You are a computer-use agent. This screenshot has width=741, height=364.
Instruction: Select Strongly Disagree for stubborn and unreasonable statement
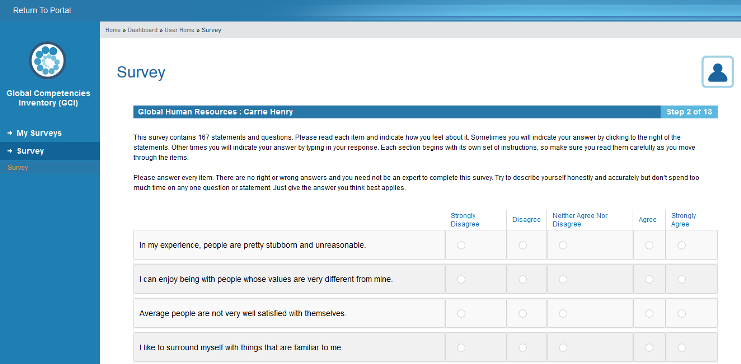tap(461, 245)
